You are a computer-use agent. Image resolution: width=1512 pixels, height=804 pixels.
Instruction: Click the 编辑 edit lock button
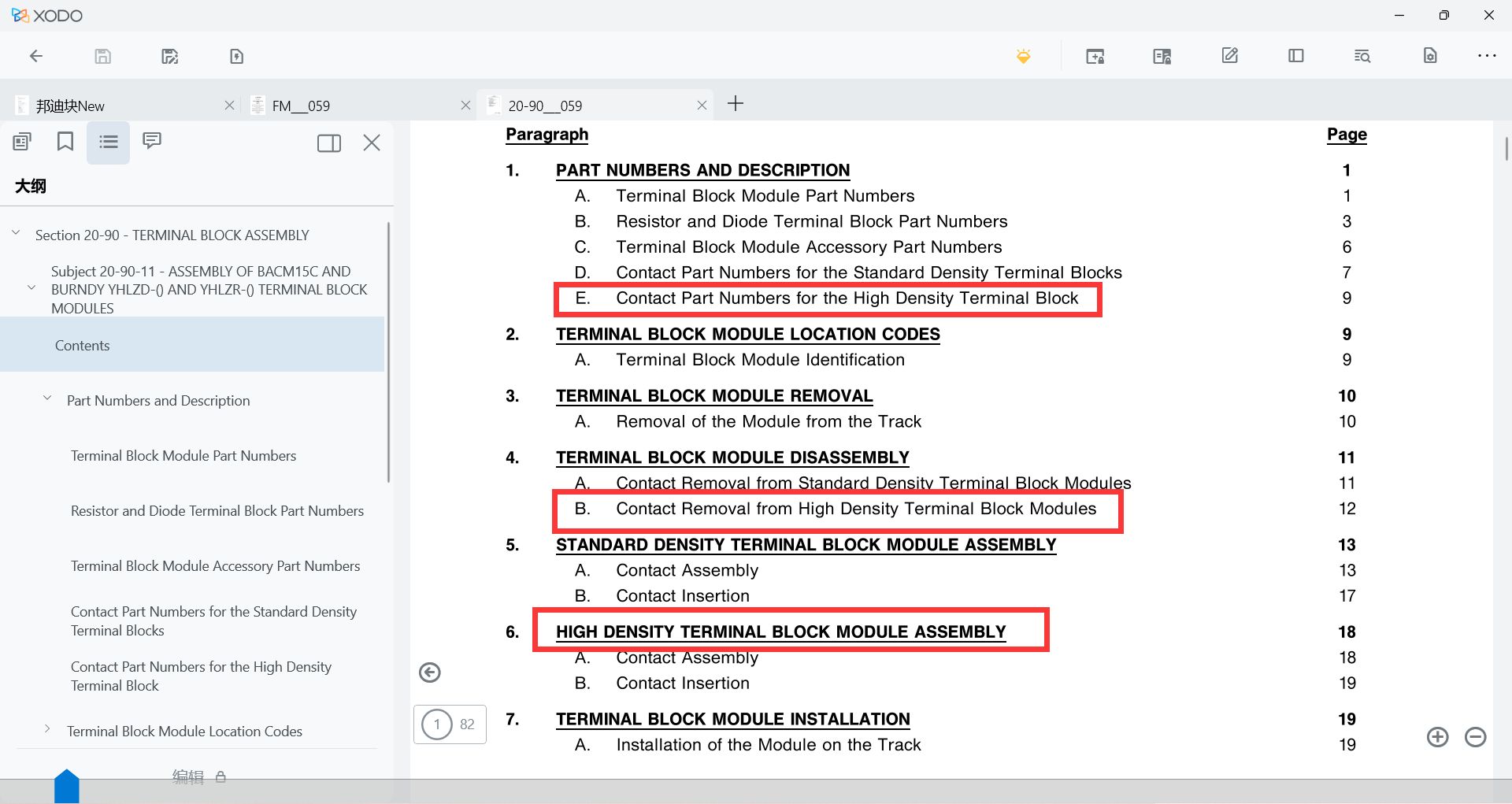click(x=199, y=777)
